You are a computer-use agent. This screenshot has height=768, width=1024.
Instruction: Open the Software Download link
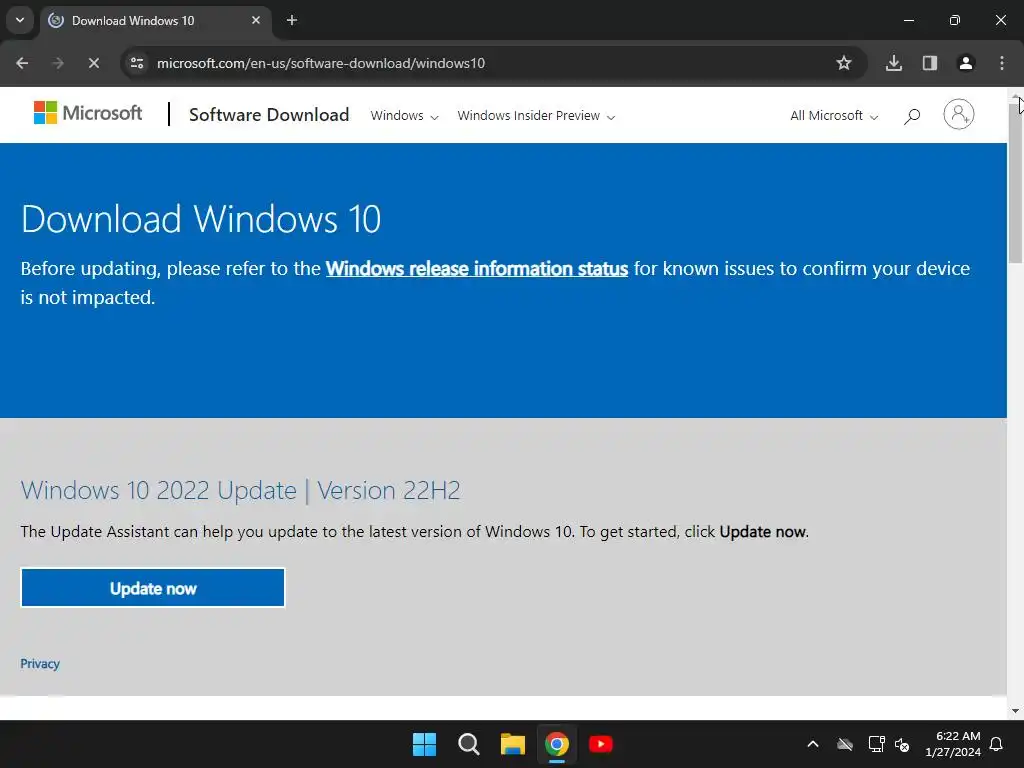[269, 115]
